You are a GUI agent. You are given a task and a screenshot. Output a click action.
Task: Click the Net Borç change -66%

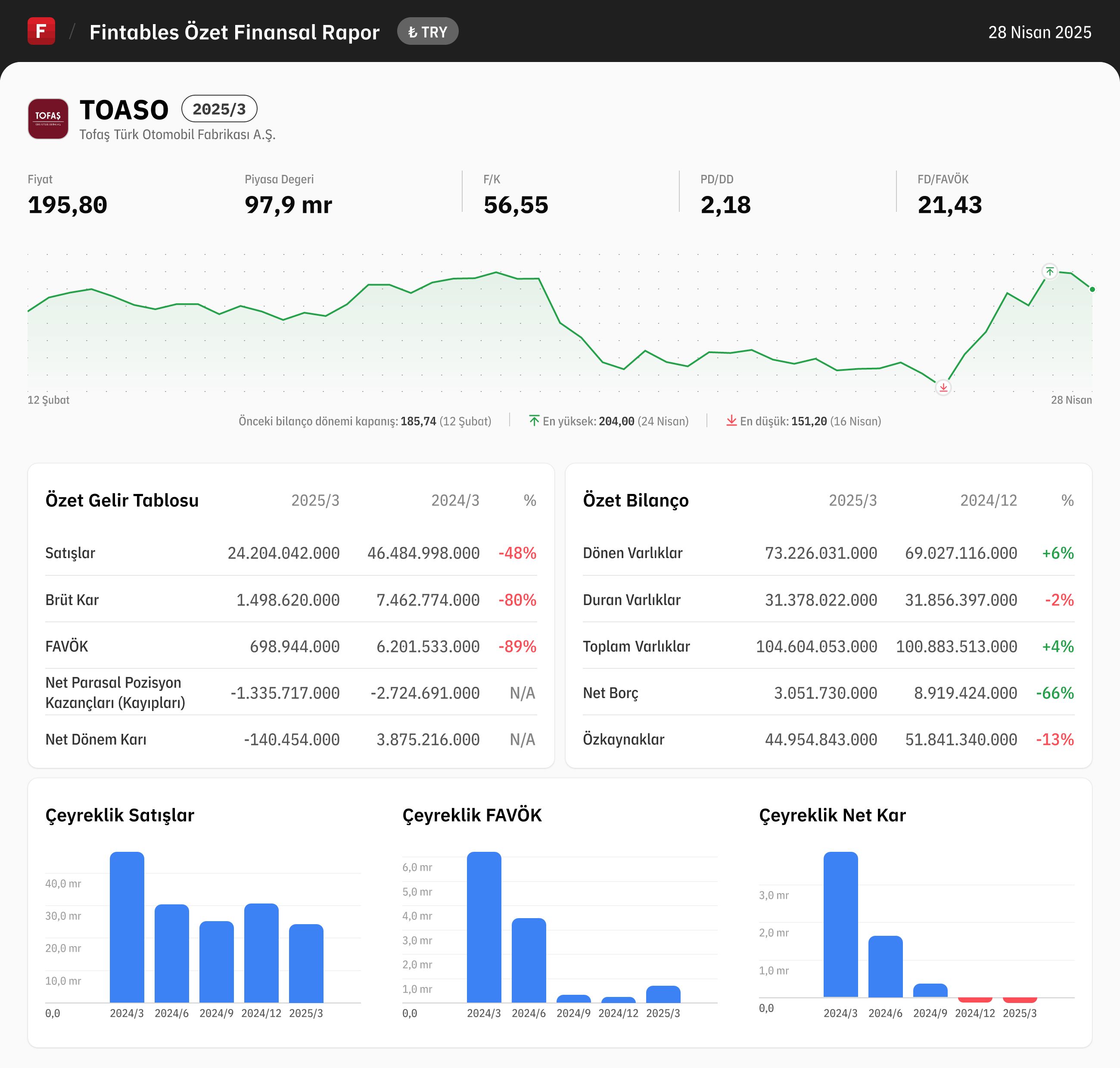coord(1055,693)
